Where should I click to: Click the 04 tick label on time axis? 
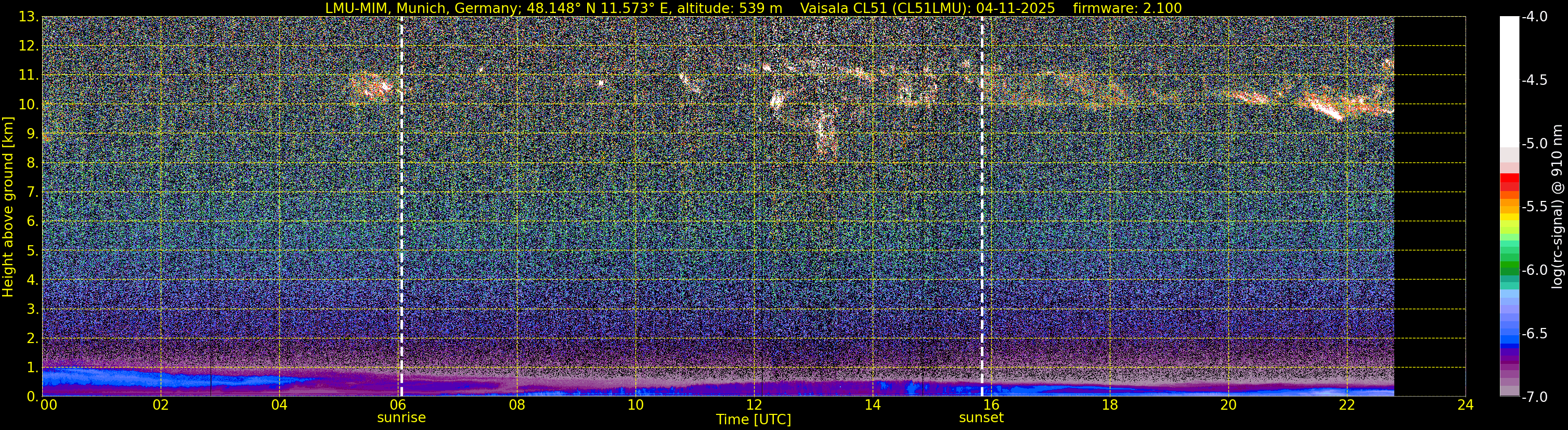[279, 406]
